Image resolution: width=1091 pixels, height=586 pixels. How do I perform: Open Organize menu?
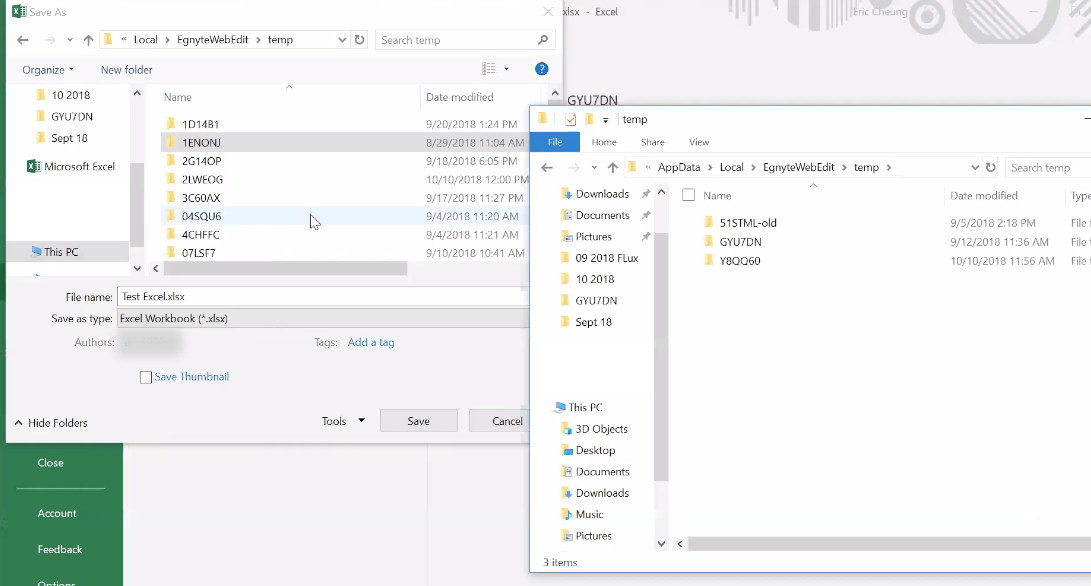tap(47, 70)
